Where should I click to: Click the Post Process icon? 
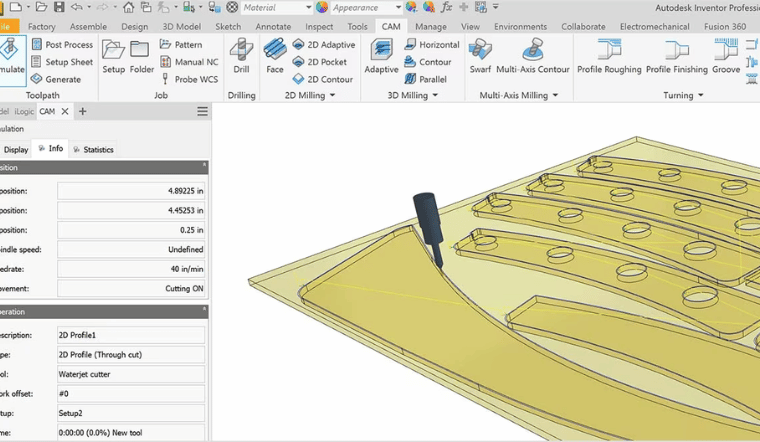(x=62, y=45)
